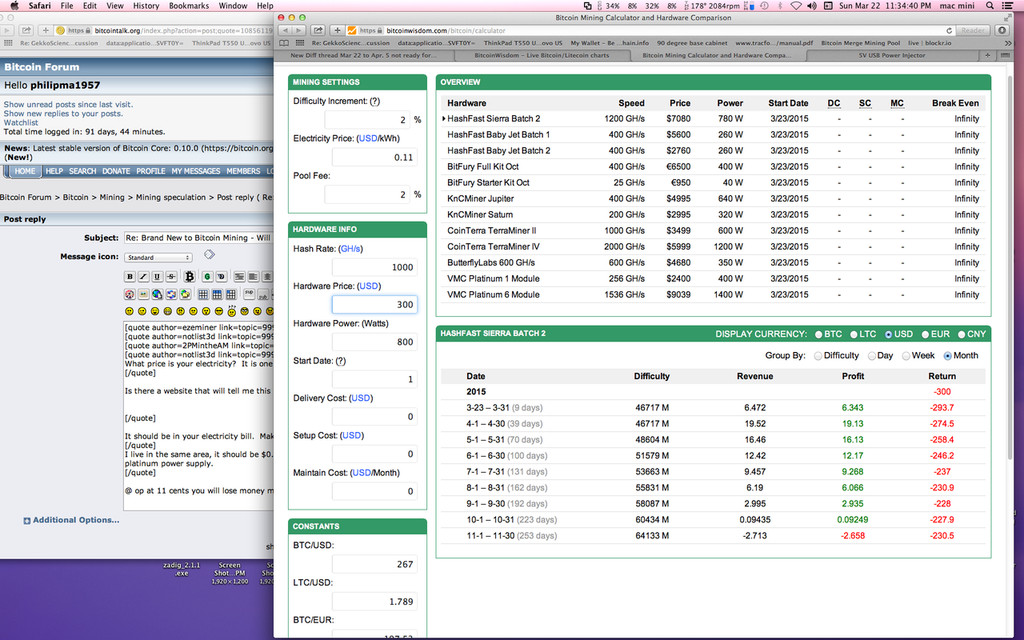Apply strikethrough formatting in forum editor
Viewport: 1024px width, 640px height.
(170, 277)
